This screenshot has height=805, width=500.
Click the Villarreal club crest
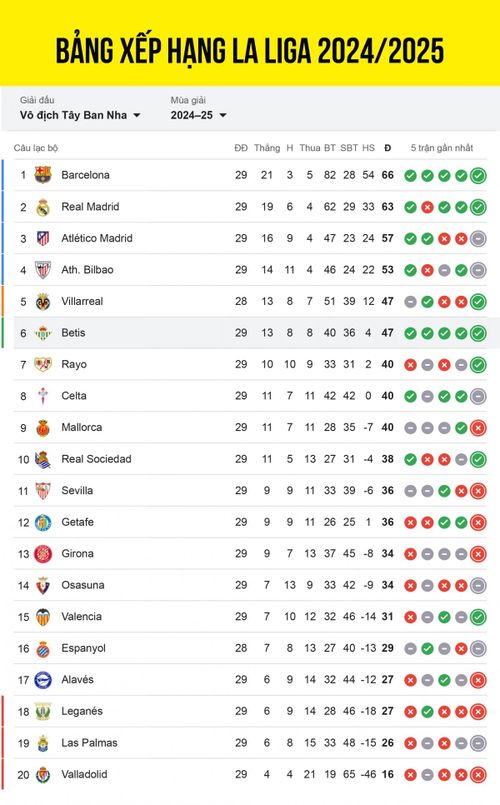(x=43, y=301)
